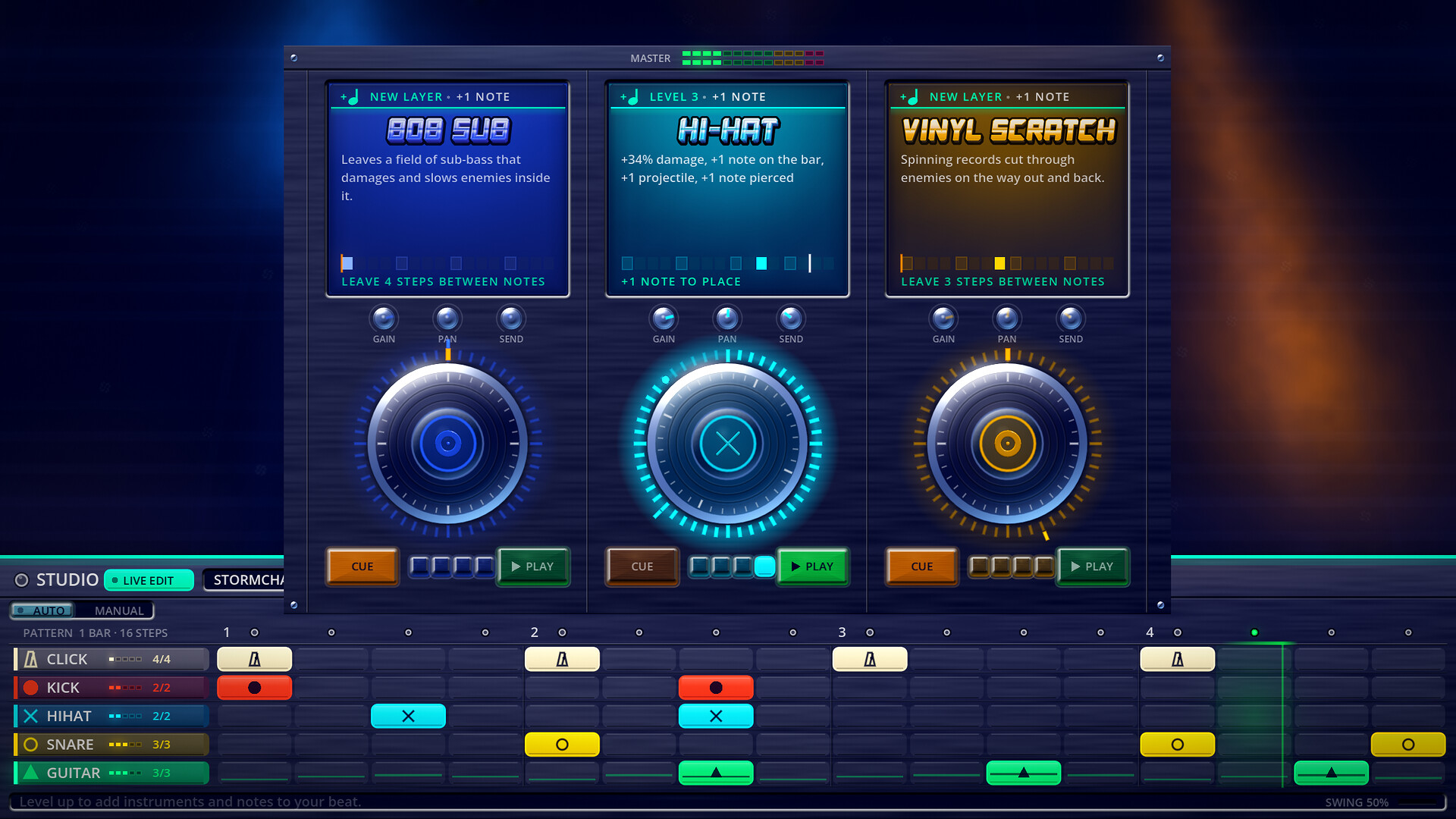The image size is (1456, 819).
Task: Click the metronome icon in CLICK track
Action: [31, 659]
